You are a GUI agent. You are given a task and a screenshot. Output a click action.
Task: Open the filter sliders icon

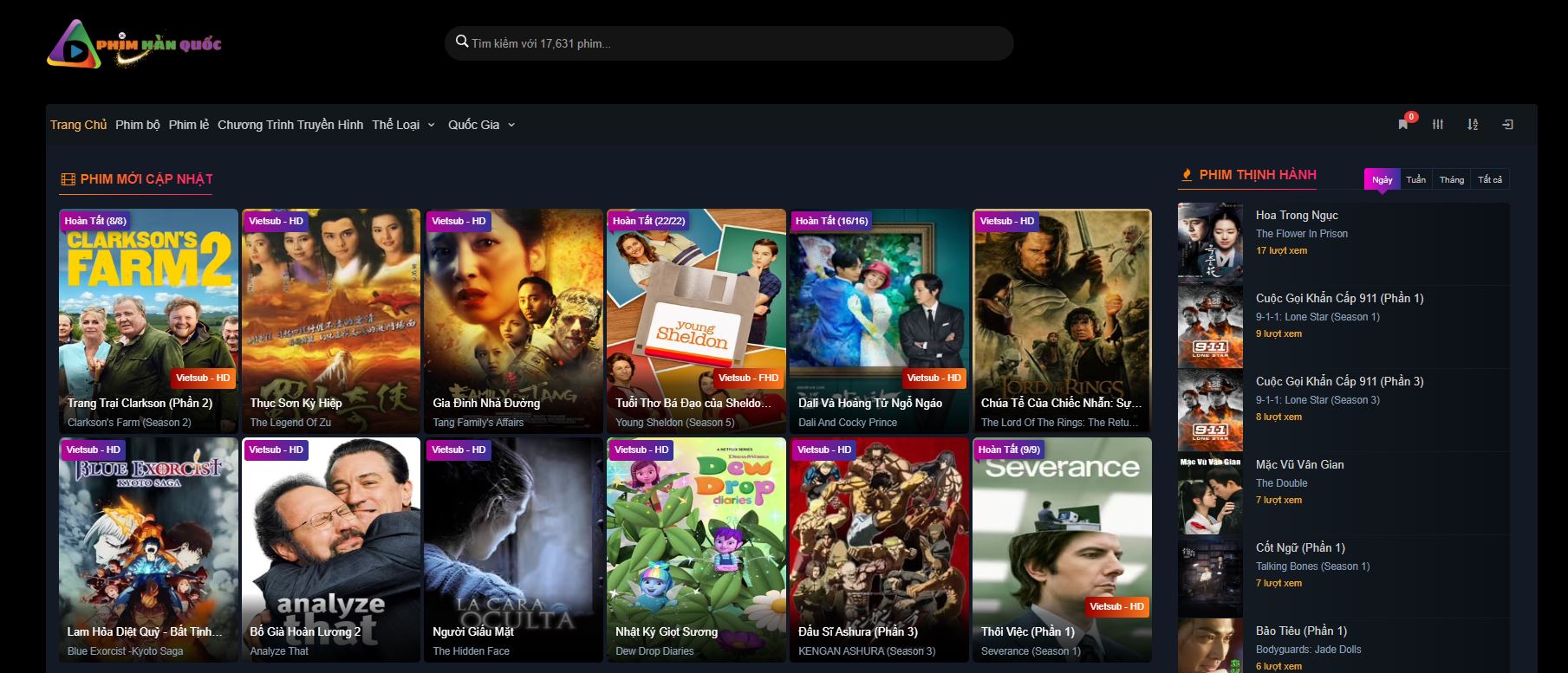pos(1438,125)
